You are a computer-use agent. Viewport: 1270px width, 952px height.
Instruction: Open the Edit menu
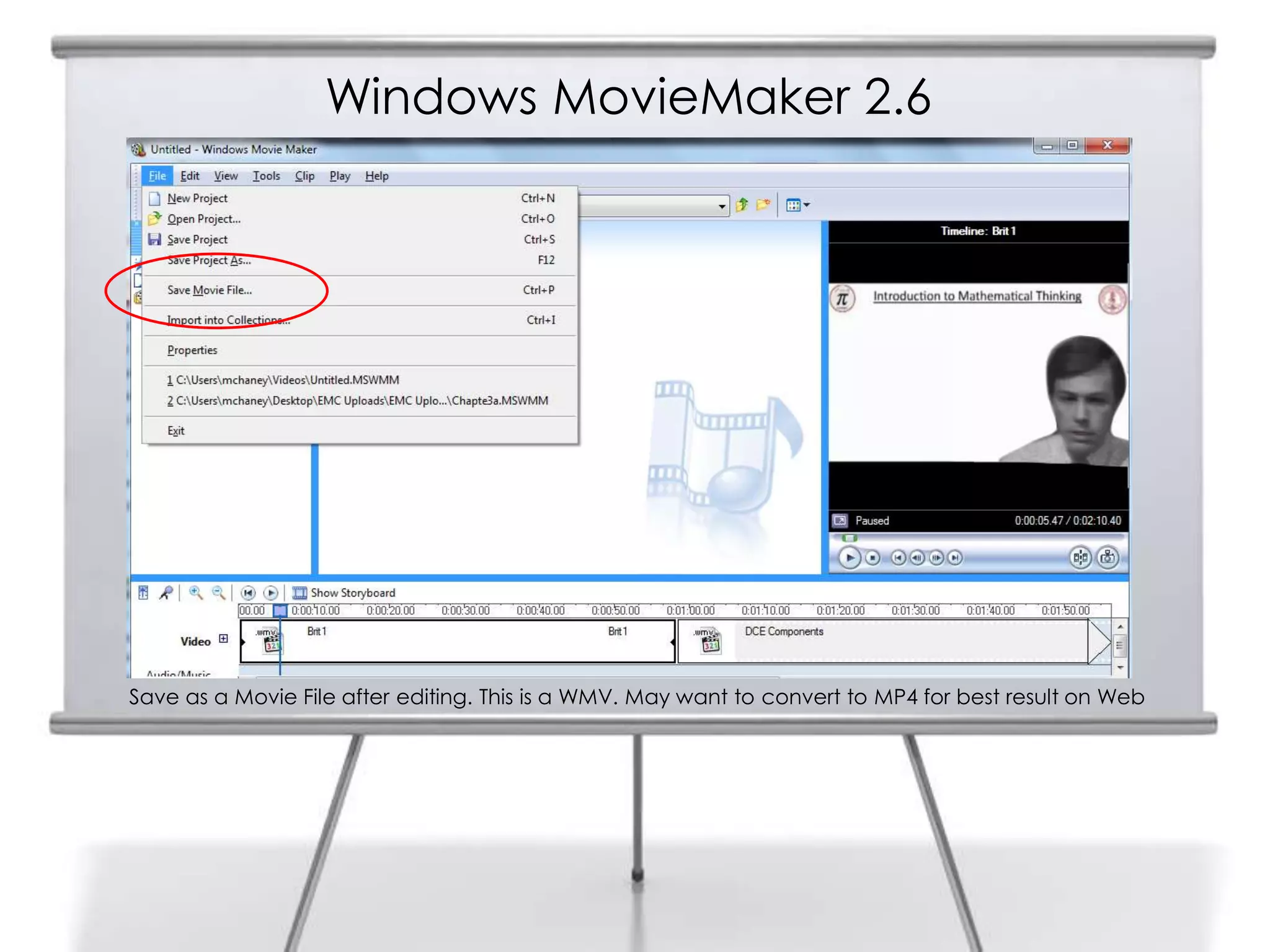[x=190, y=176]
